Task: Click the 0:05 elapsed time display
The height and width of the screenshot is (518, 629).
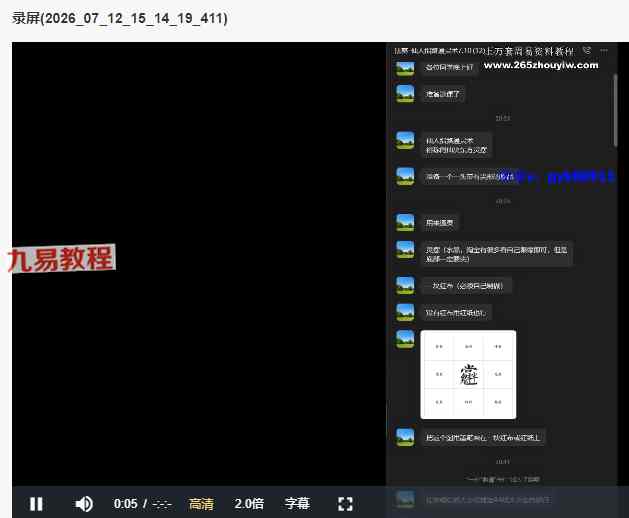Action: pyautogui.click(x=126, y=504)
